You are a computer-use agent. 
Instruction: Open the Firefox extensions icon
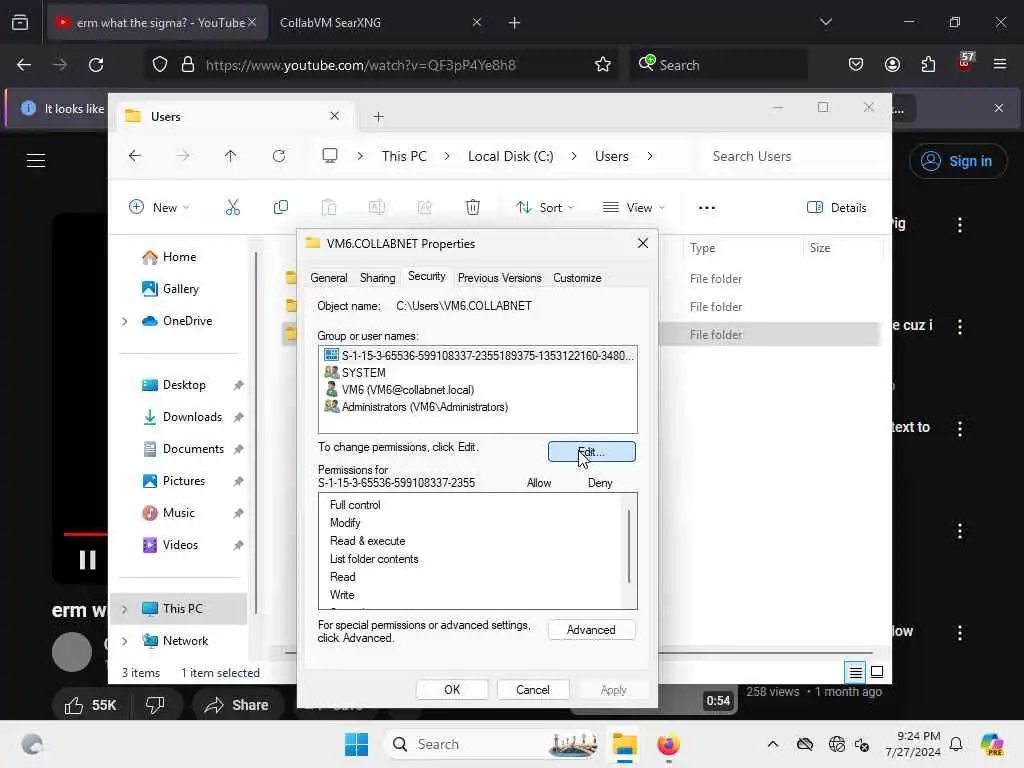coord(928,64)
